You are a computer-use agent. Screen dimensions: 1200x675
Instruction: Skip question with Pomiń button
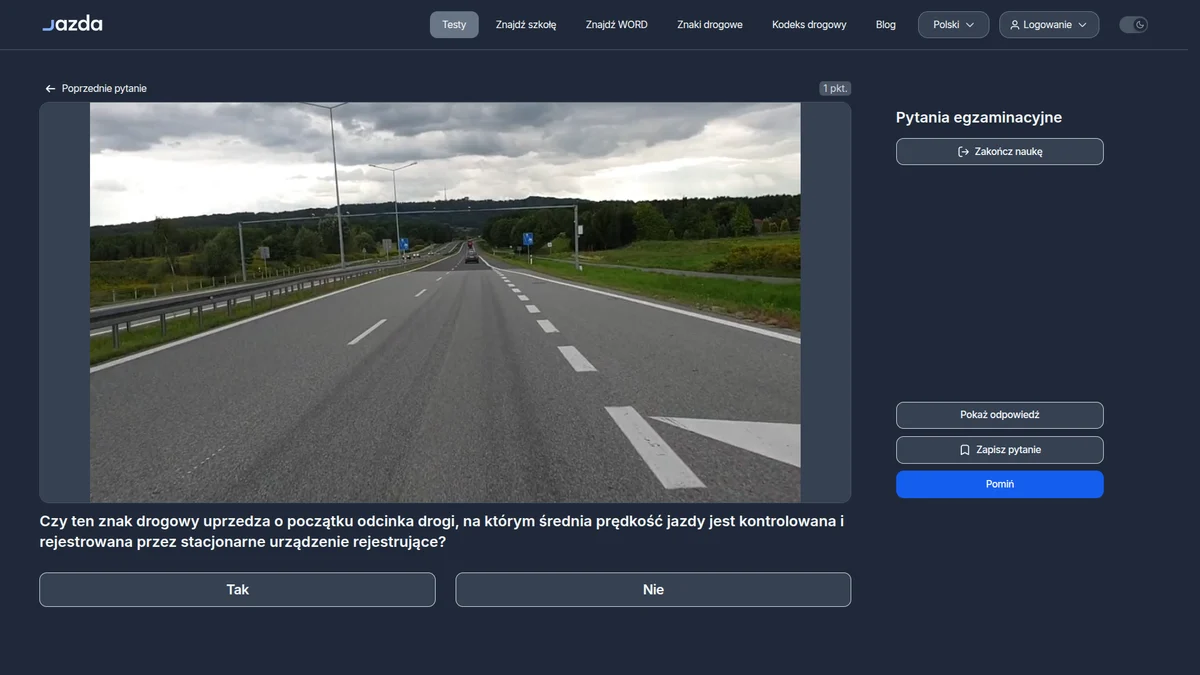point(1000,484)
